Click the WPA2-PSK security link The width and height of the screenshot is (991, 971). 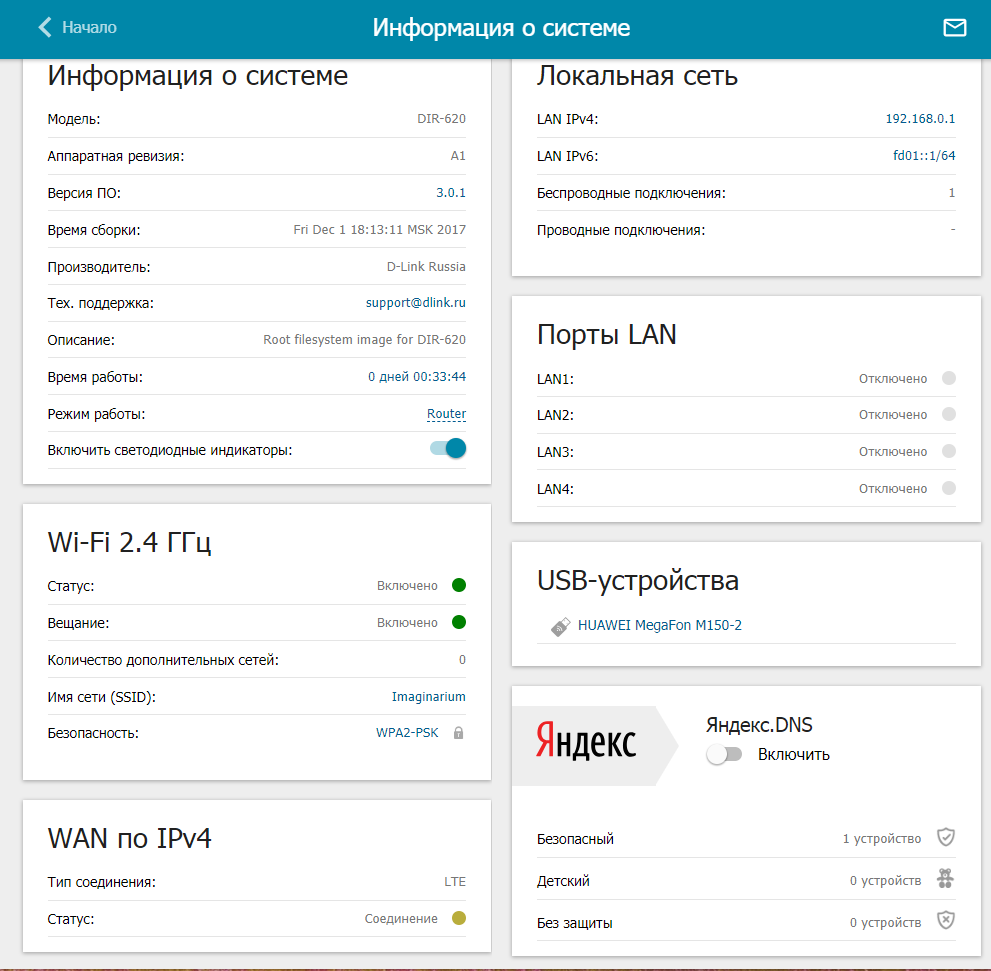[x=407, y=733]
